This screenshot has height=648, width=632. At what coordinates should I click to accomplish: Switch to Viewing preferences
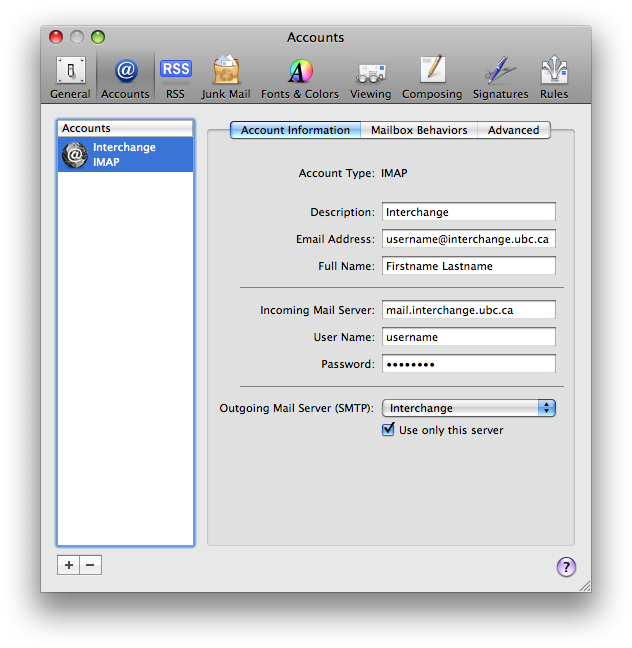pyautogui.click(x=370, y=77)
